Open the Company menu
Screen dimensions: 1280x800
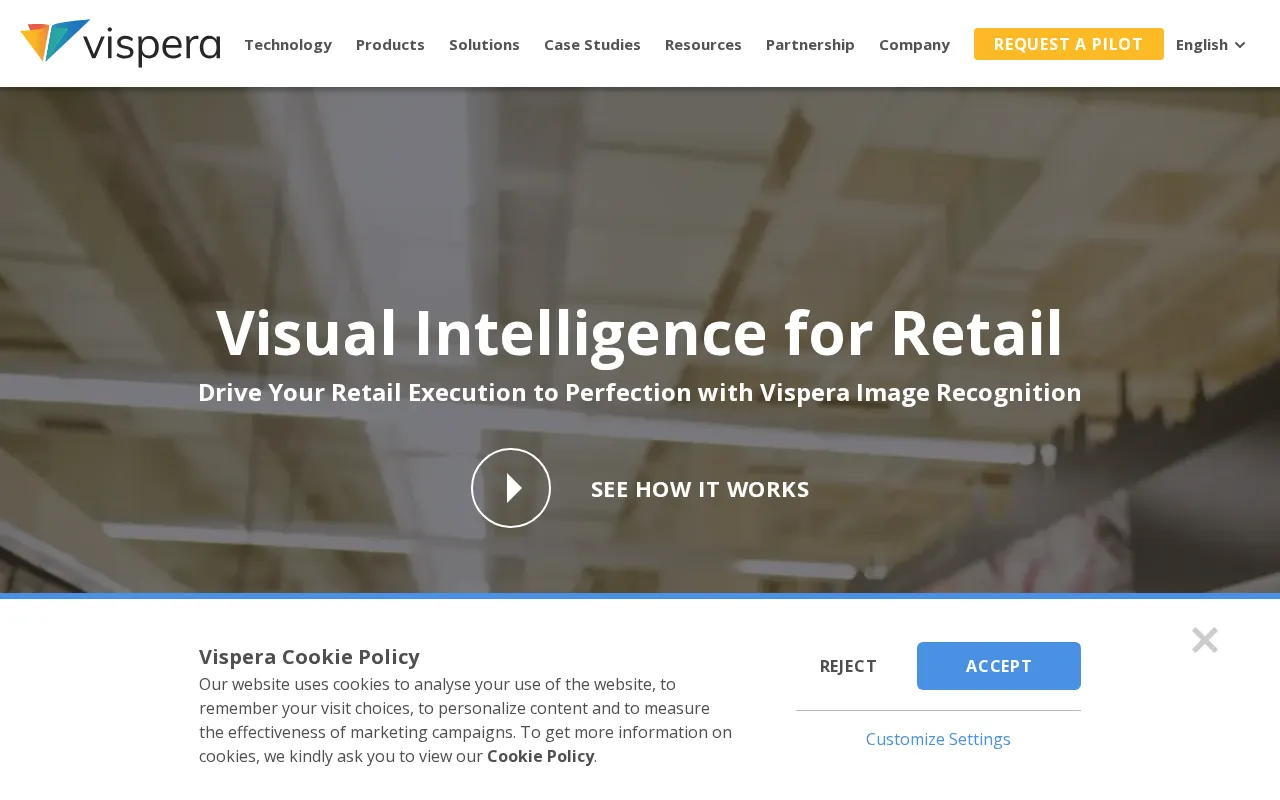point(914,44)
